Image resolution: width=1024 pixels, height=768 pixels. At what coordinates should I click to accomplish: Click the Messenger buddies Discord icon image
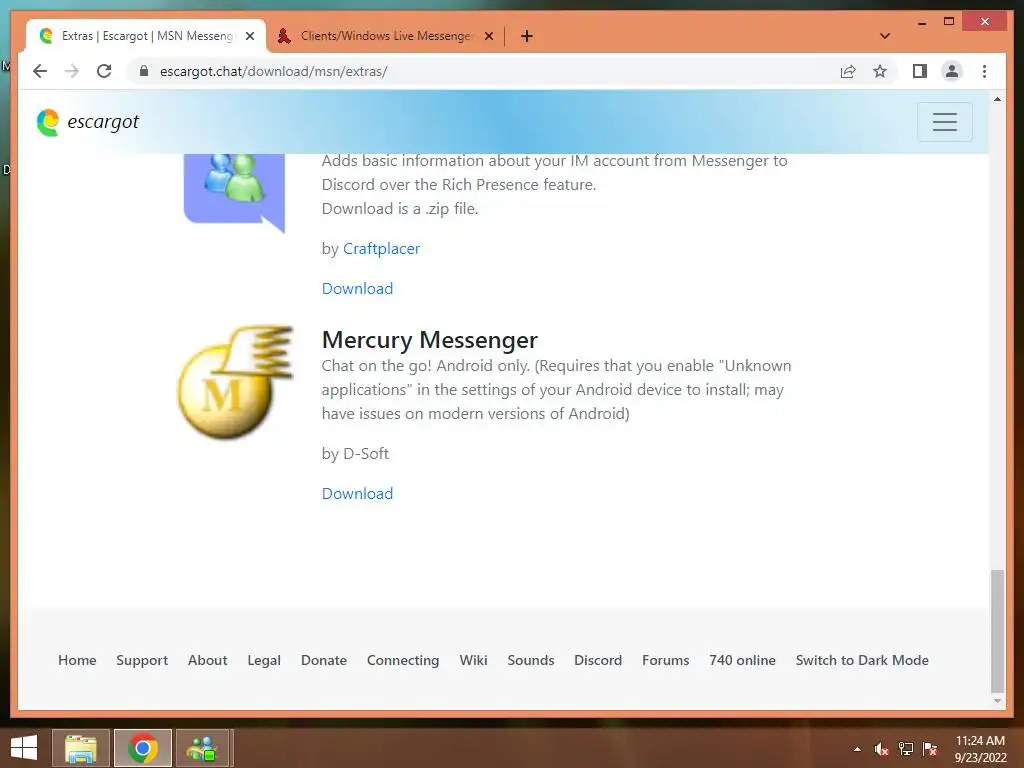click(x=234, y=193)
